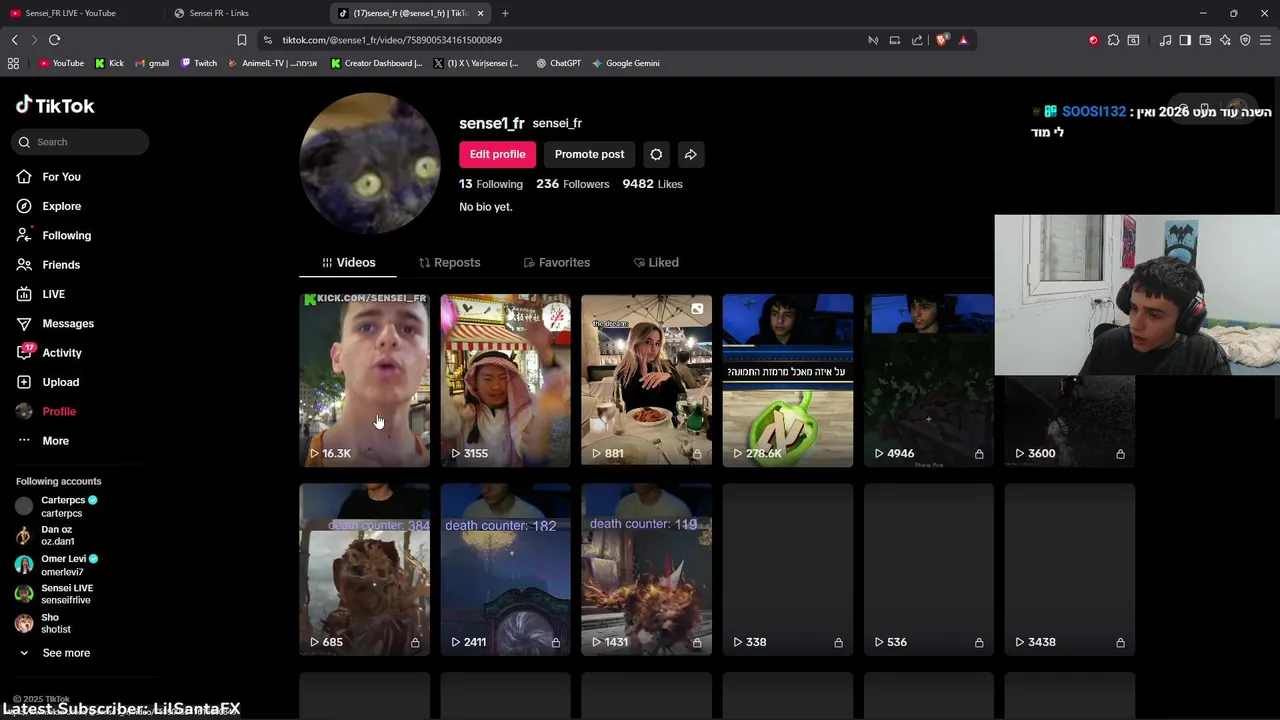Screen dimensions: 1280x720
Task: Open Brave VPN shield icon
Action: 1245,40
